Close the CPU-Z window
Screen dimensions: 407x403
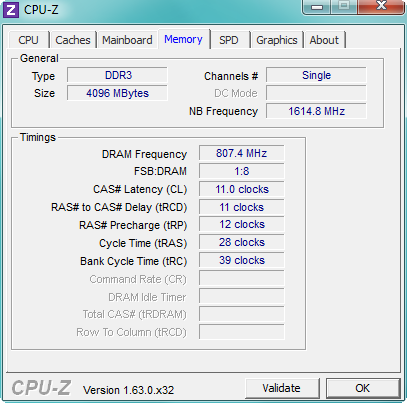tap(381, 6)
